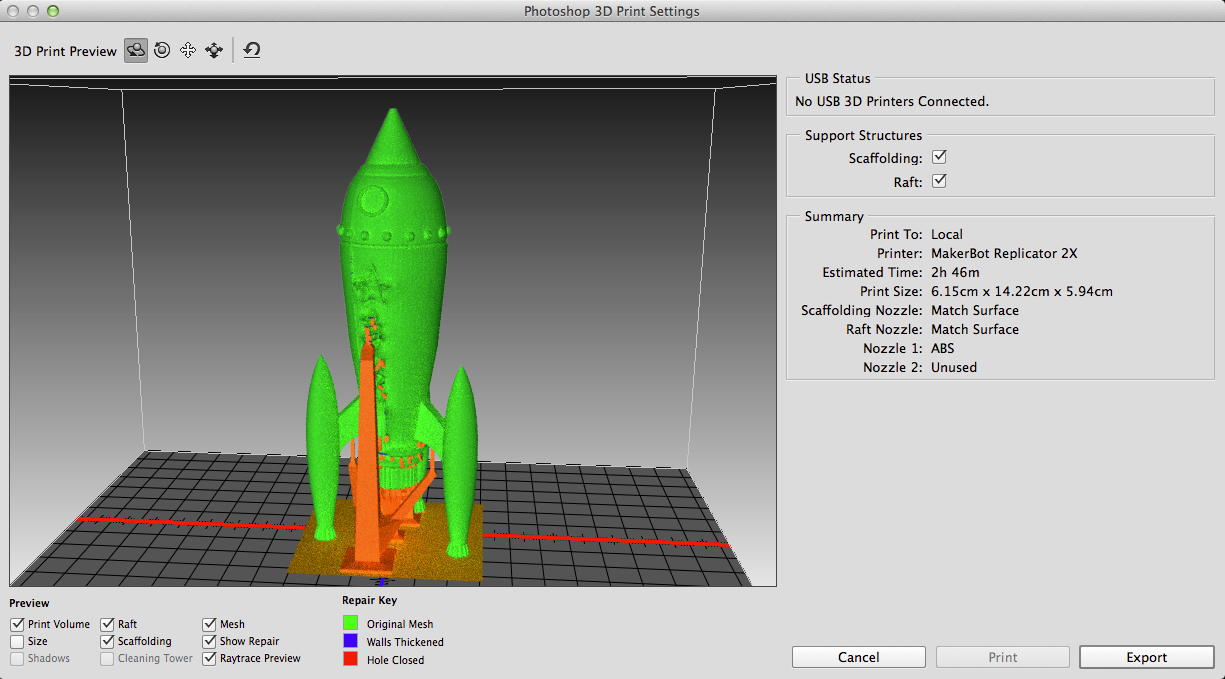This screenshot has height=679, width=1225.
Task: Click Raft Nozzle value 'Match Surface'
Action: point(975,329)
